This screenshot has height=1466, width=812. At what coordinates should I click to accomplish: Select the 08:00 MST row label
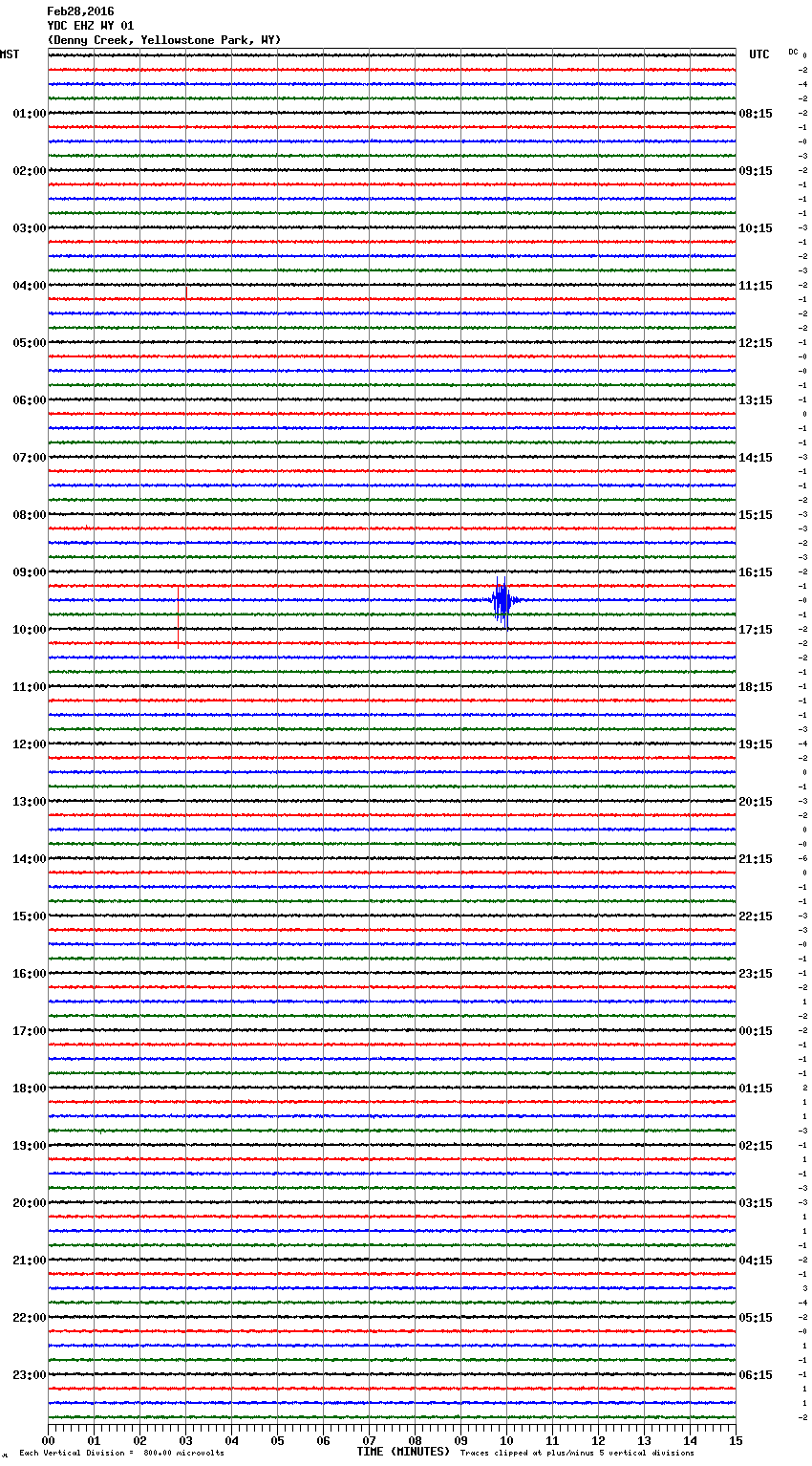29,515
